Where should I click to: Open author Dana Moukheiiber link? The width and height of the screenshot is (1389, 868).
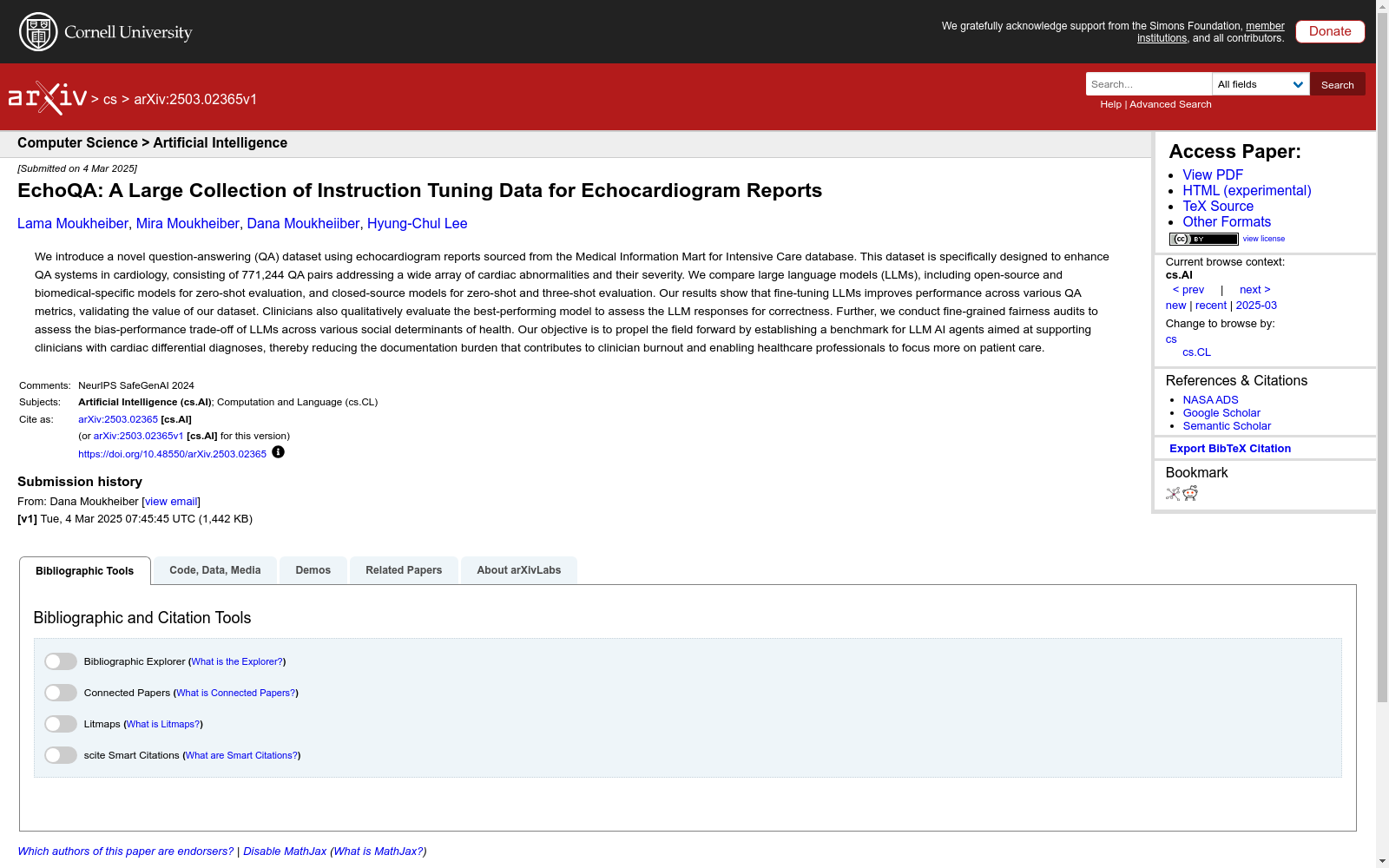point(303,224)
